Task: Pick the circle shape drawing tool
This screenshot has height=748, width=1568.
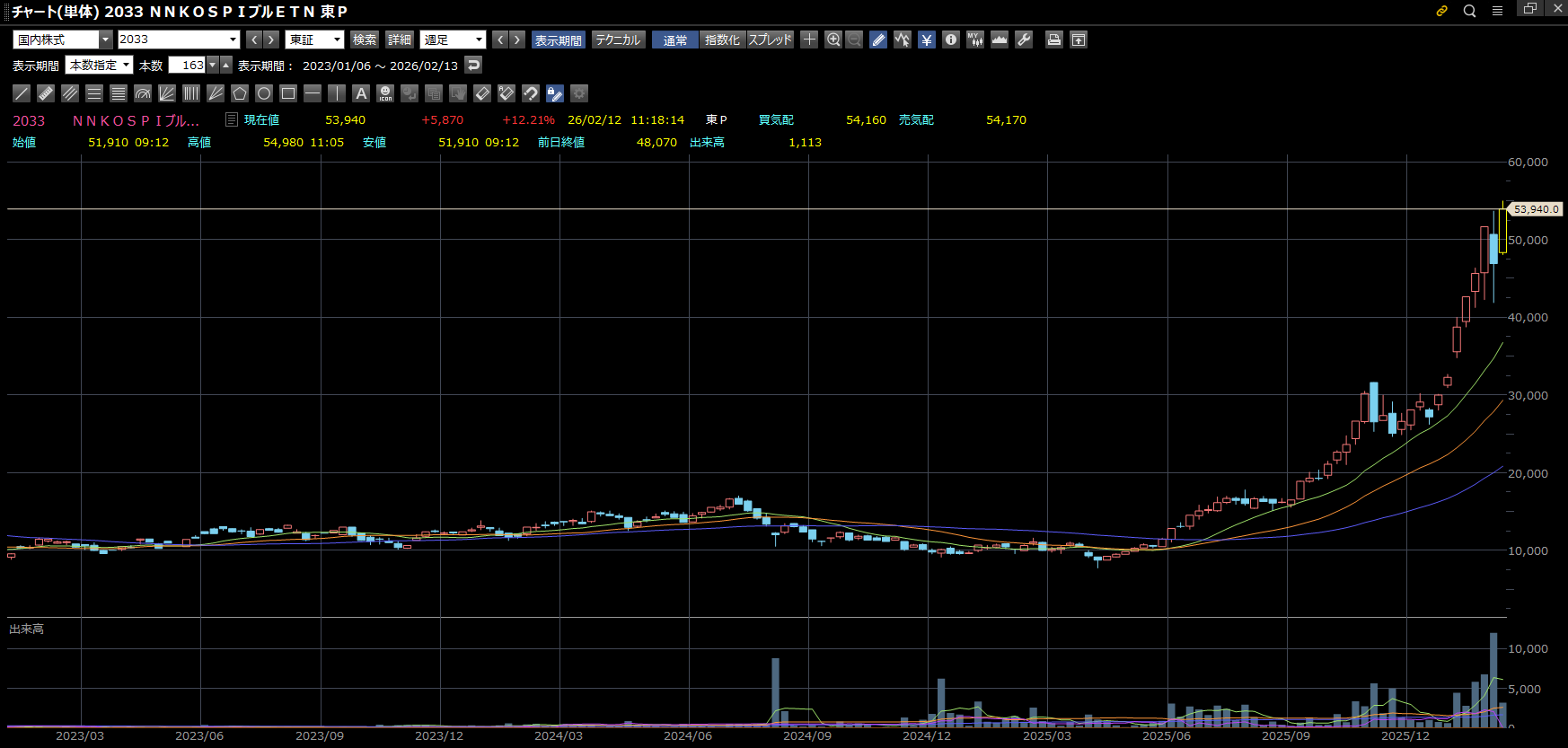Action: pyautogui.click(x=264, y=93)
